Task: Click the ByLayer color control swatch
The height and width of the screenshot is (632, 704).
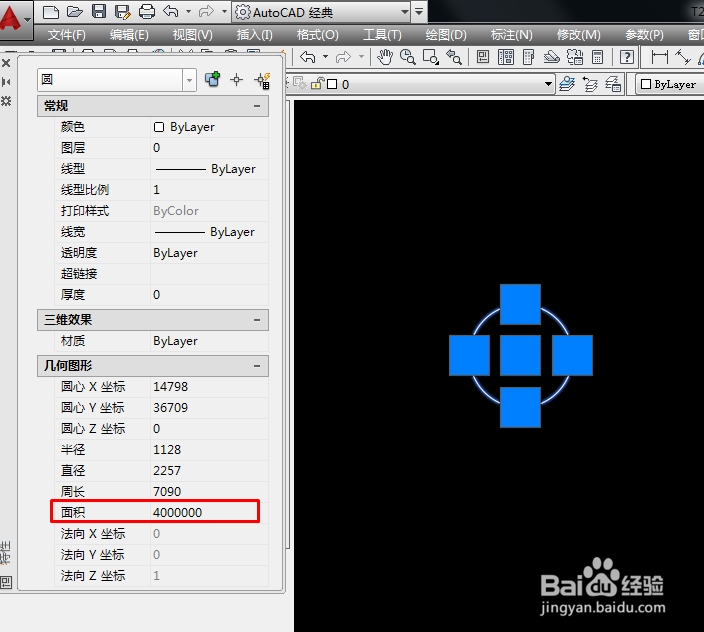Action: point(646,84)
